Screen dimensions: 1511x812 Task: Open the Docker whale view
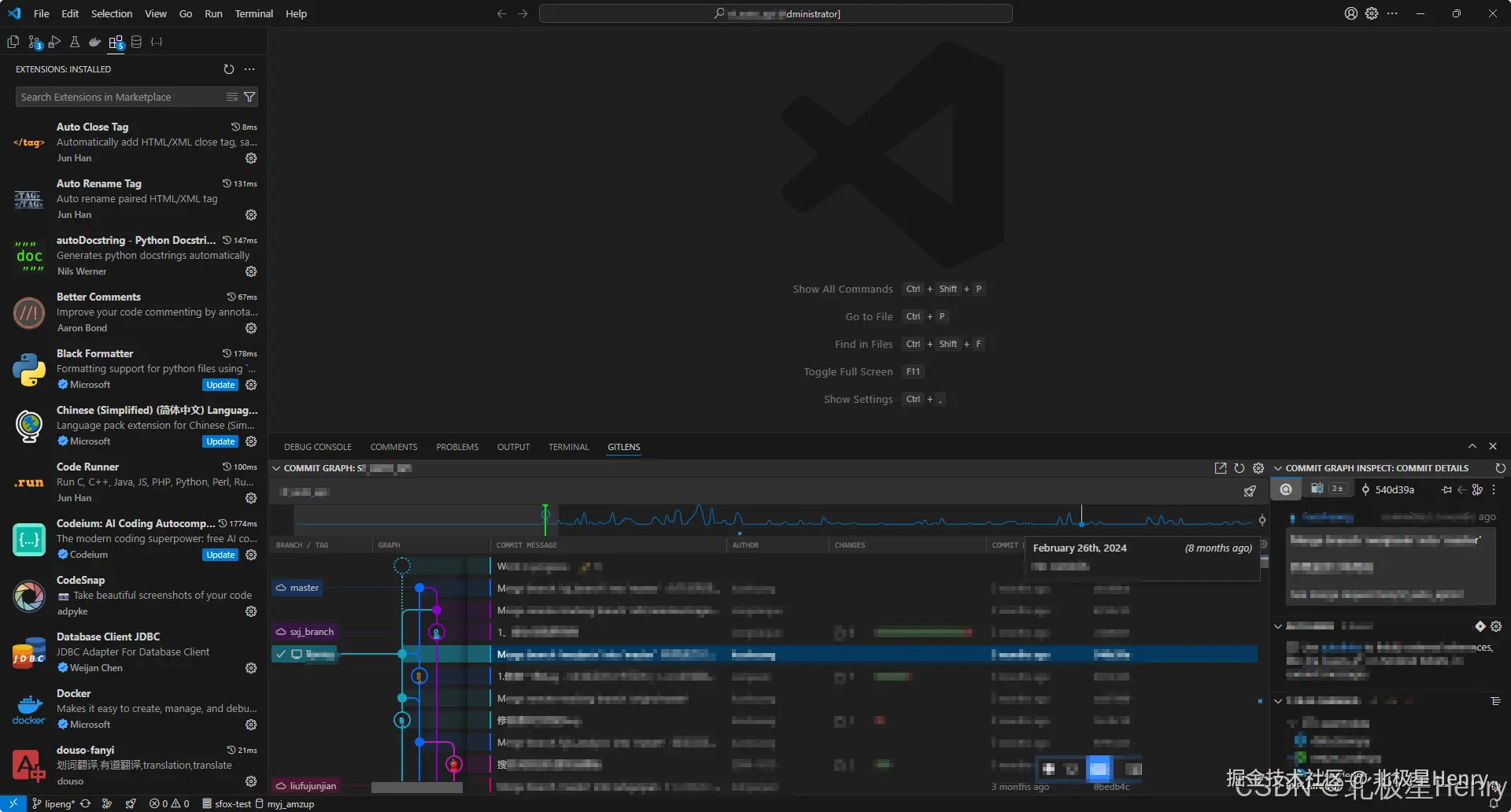(95, 42)
